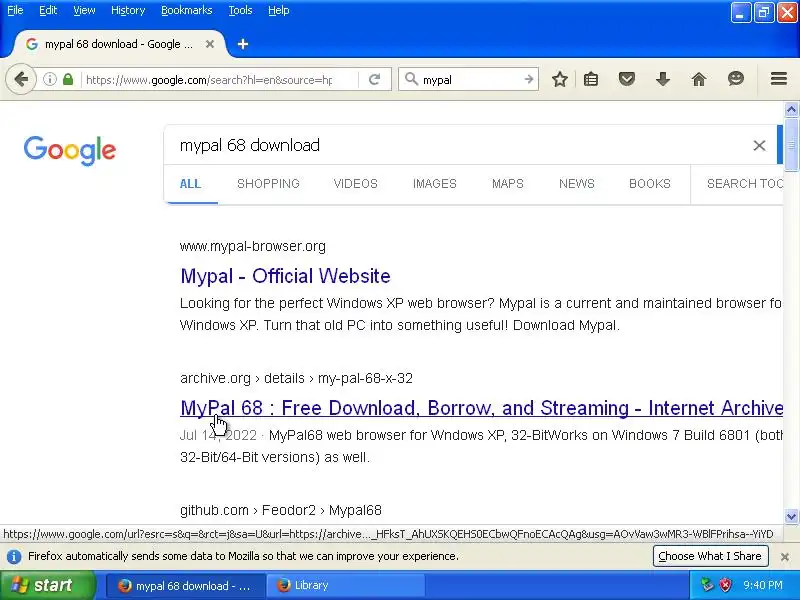This screenshot has height=600, width=800.
Task: Open the security shield tray icon
Action: point(725,585)
